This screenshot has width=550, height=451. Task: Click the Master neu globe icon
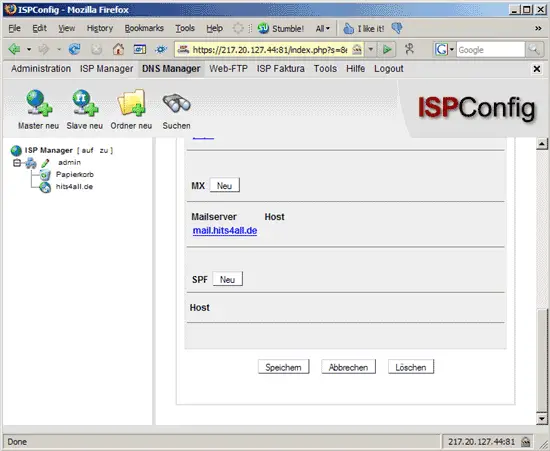(39, 103)
